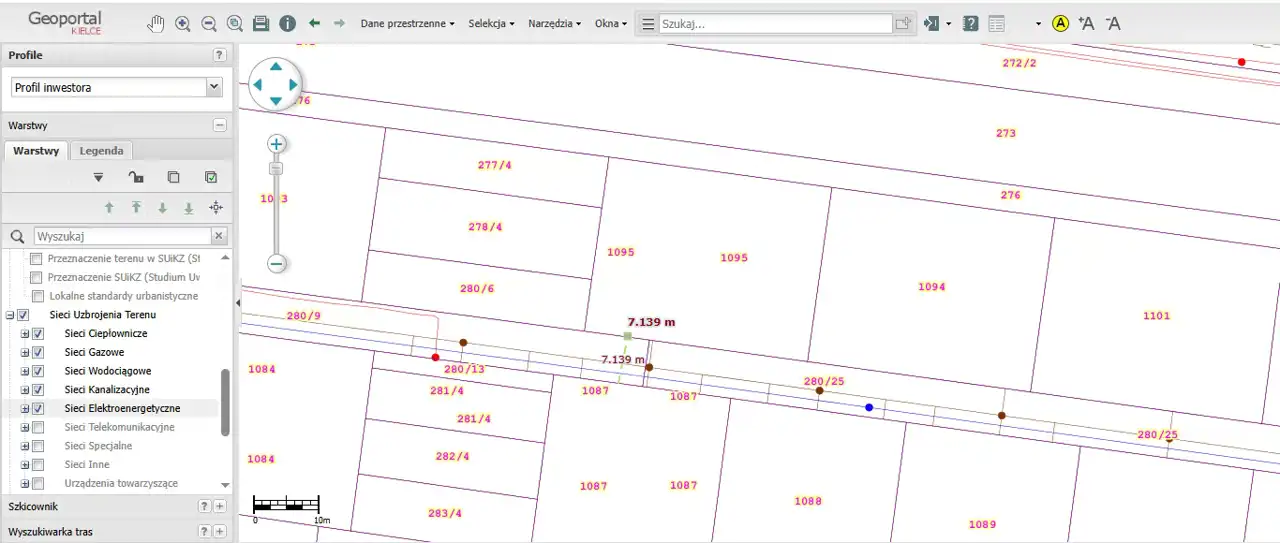Expand the Sieci Wodociągowe tree node
The image size is (1280, 543).
[25, 371]
